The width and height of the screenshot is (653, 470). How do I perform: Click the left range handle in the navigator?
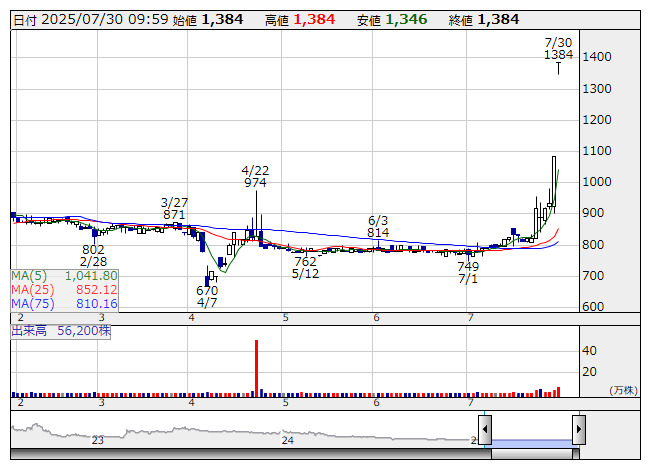point(484,430)
